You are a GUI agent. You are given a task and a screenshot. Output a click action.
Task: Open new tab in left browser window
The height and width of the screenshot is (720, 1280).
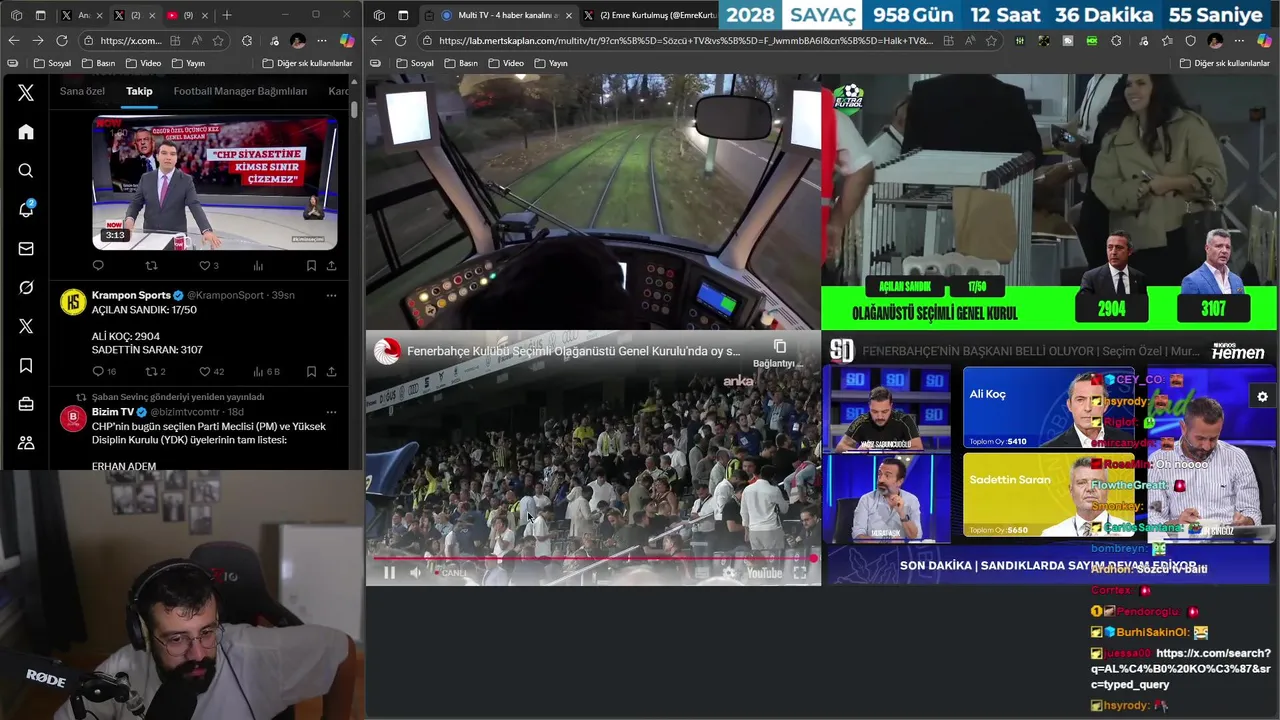tap(227, 15)
